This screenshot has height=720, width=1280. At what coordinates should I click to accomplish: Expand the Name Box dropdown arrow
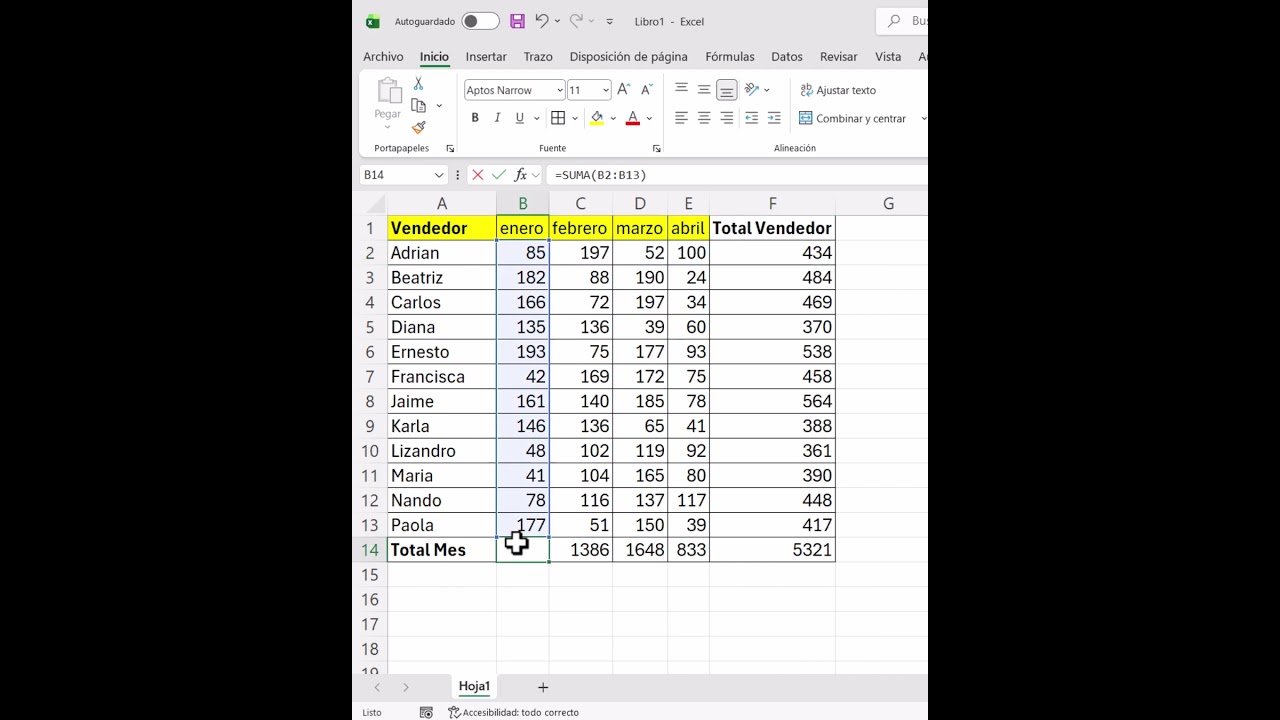(438, 175)
